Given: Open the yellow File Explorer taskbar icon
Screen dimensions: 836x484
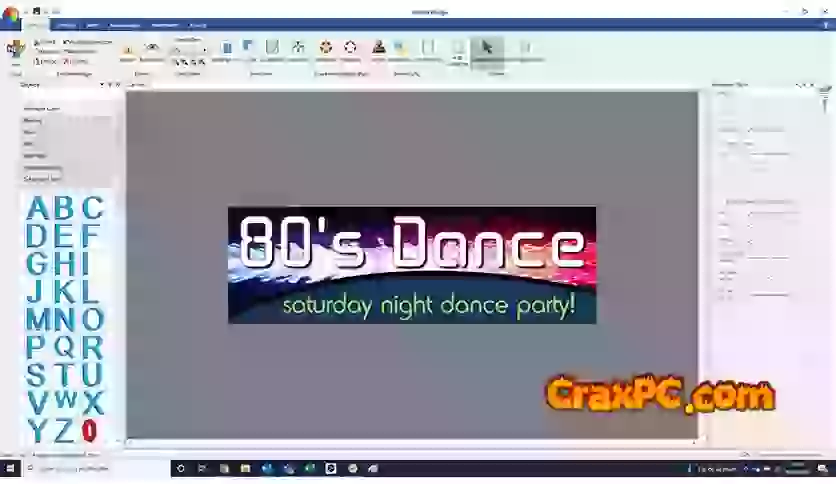Looking at the screenshot, I should pyautogui.click(x=245, y=469).
